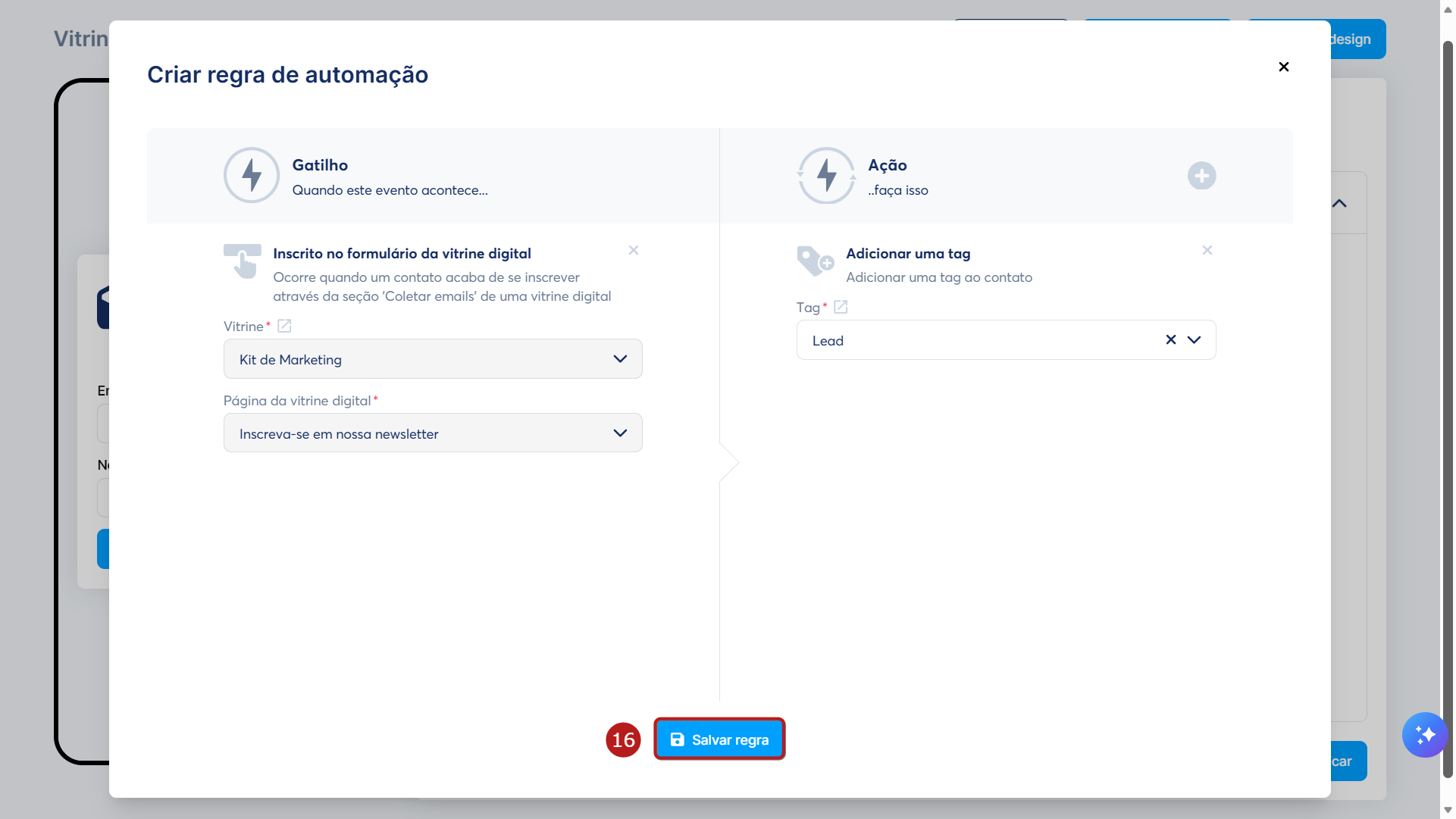Open external link icon next to Tag
1456x819 pixels.
point(841,307)
